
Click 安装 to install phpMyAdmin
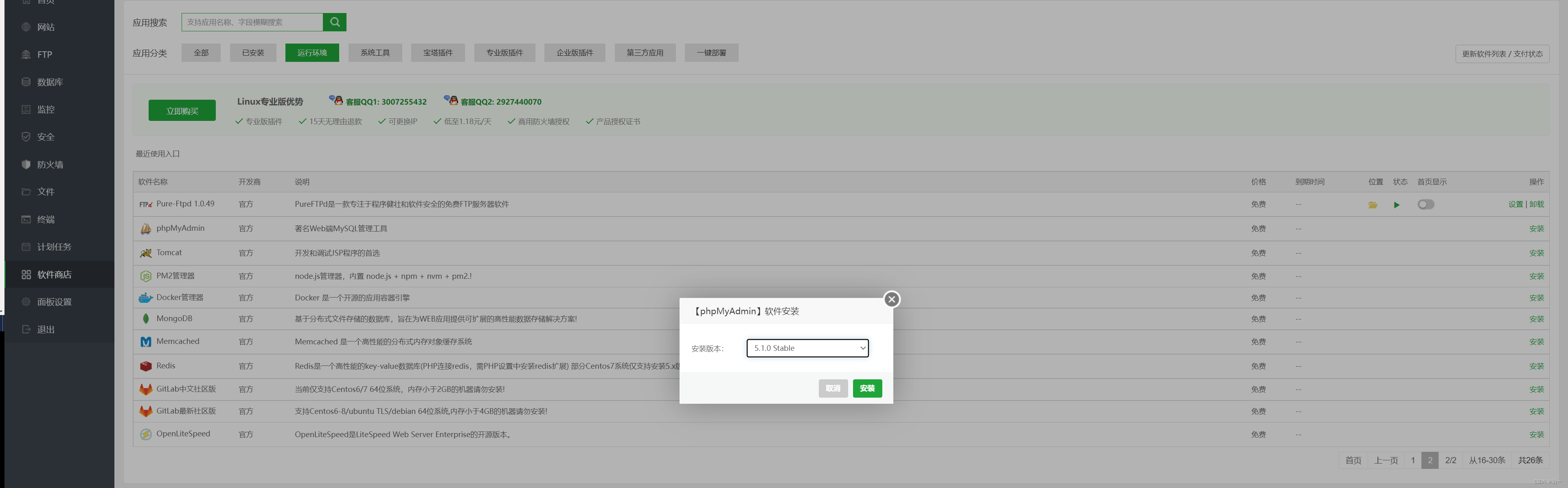pos(867,388)
